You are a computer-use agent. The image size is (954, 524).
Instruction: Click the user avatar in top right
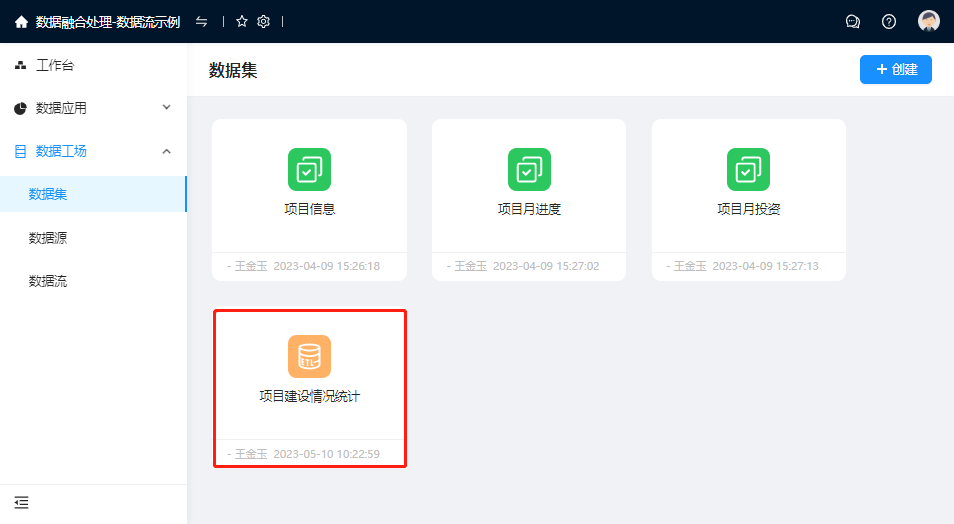pos(929,22)
